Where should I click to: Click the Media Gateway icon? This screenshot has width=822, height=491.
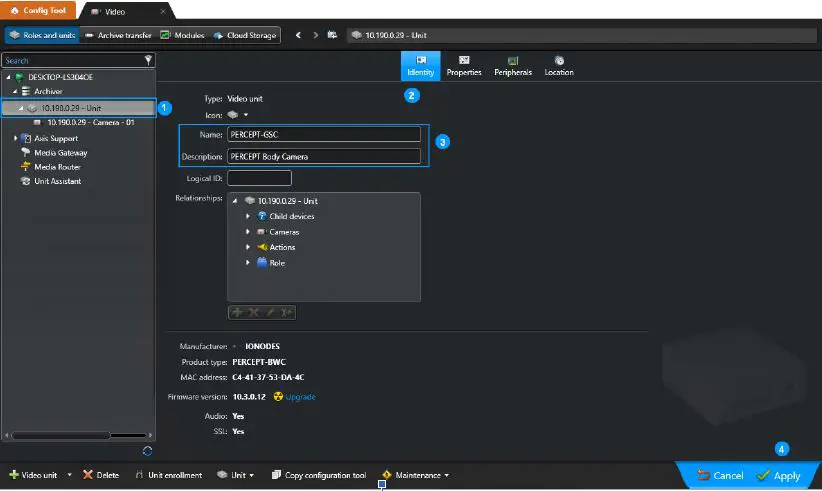tap(25, 152)
